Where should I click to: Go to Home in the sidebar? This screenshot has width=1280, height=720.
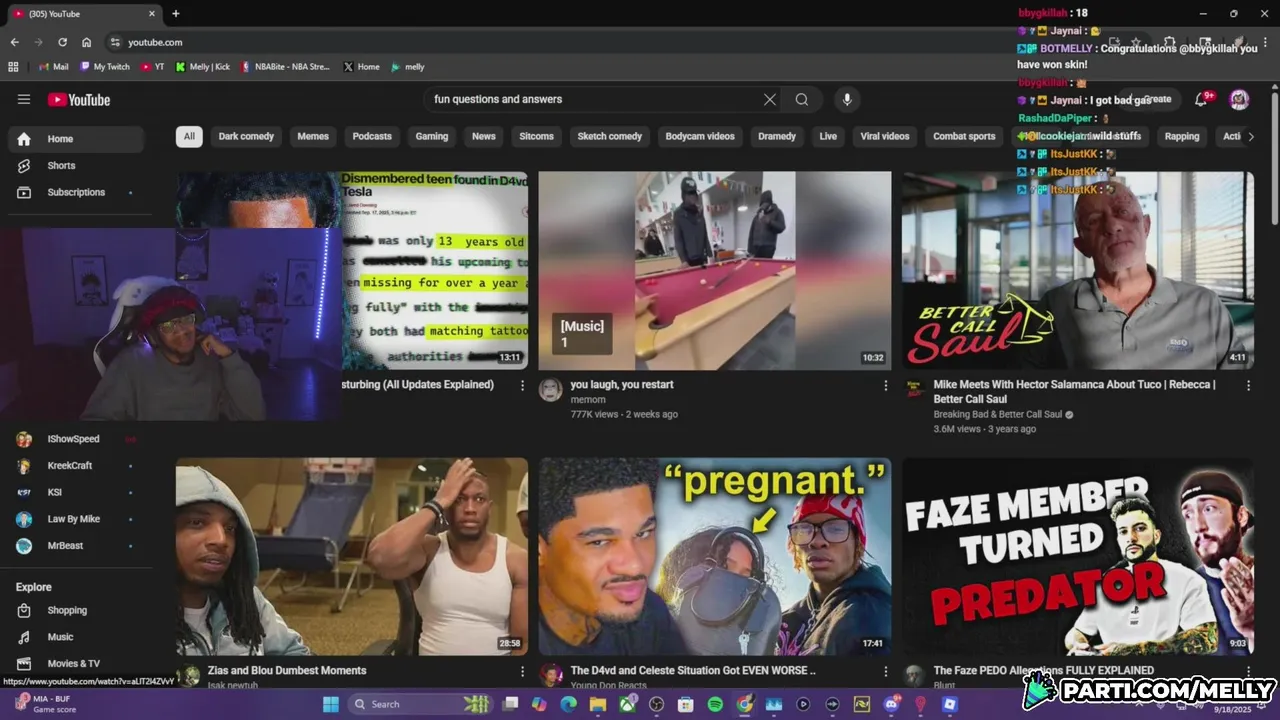(x=76, y=139)
